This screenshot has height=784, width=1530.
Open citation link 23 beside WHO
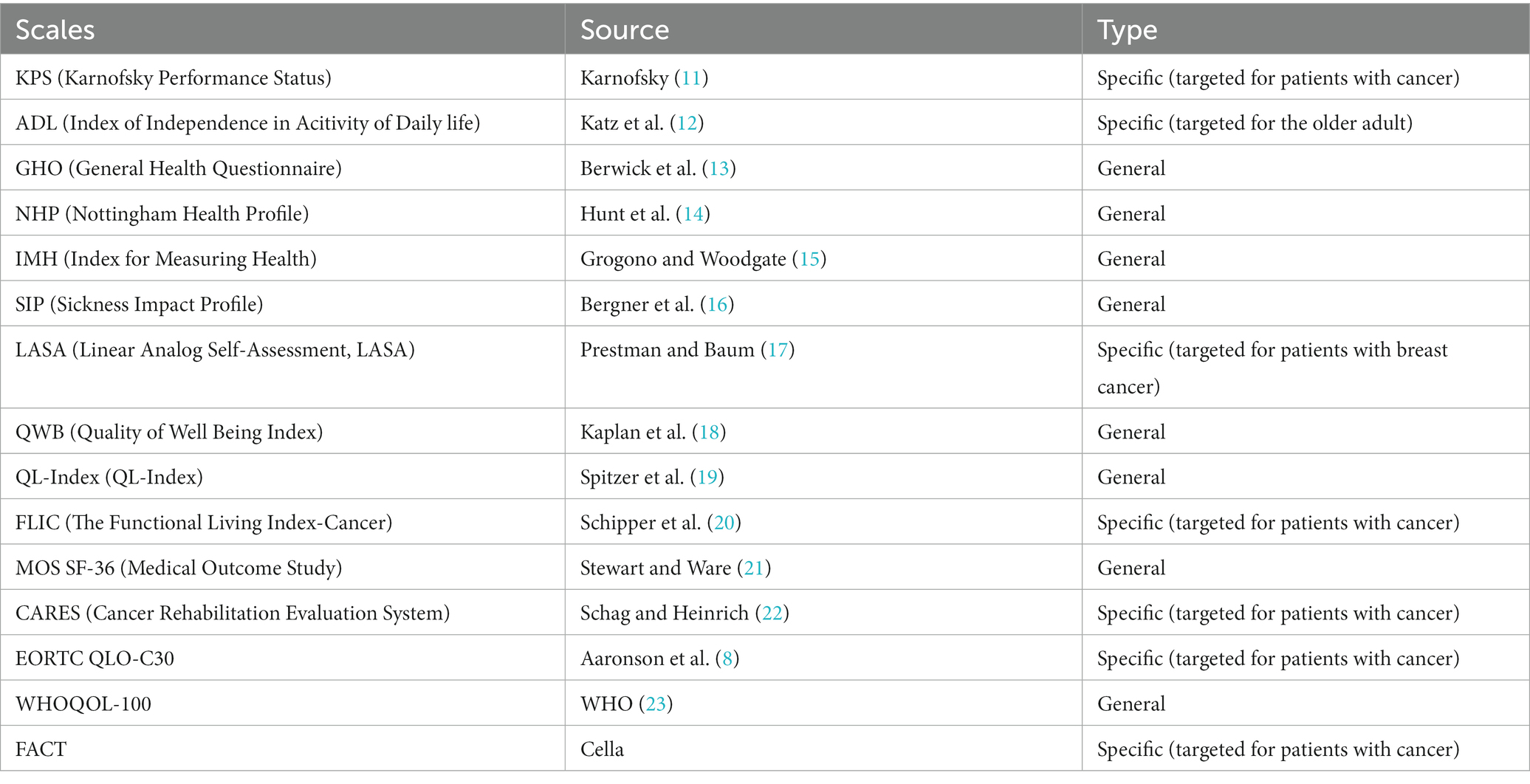pos(656,704)
